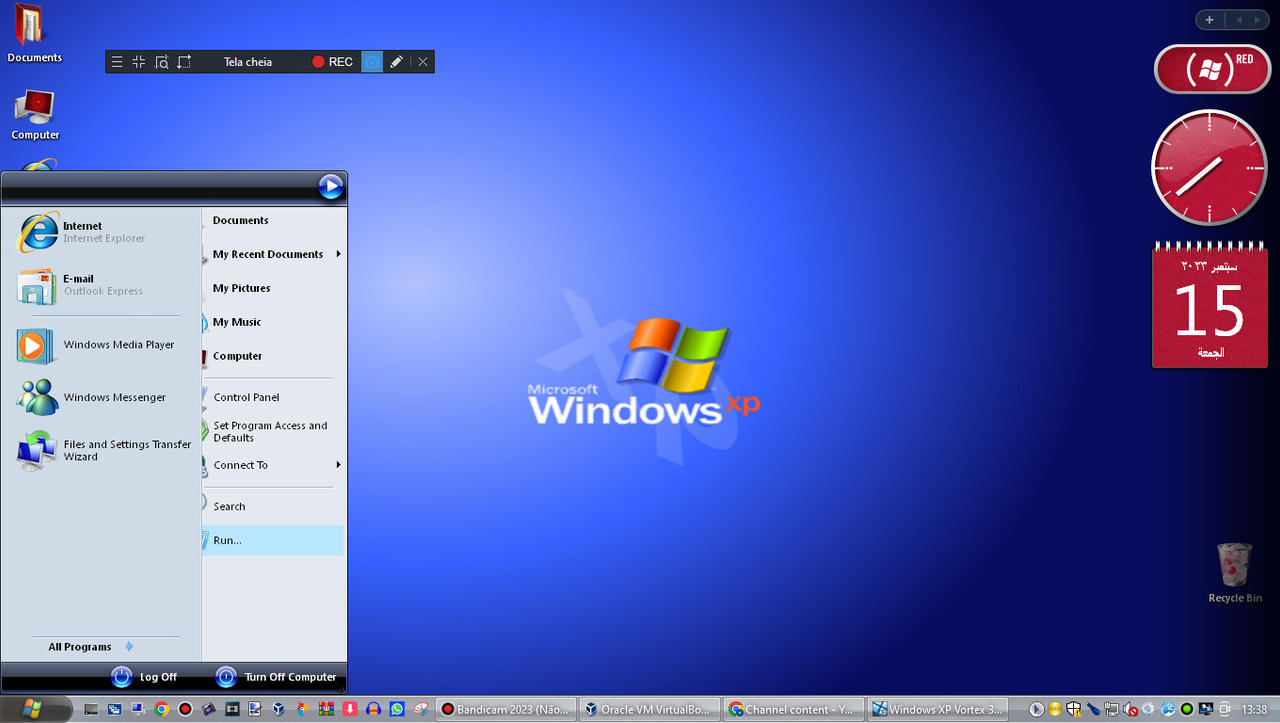This screenshot has height=723, width=1280.
Task: Open Control Panel from Start menu
Action: coord(273,397)
